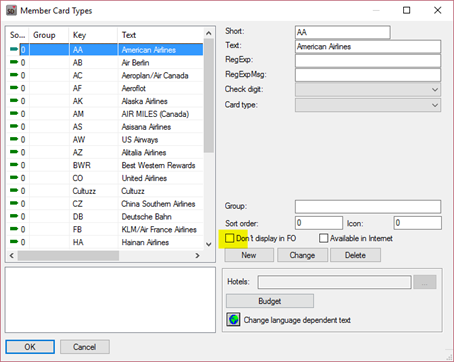Image resolution: width=454 pixels, height=362 pixels.
Task: Click green arrow icon in Deutsche Bahn row
Action: pyautogui.click(x=14, y=216)
